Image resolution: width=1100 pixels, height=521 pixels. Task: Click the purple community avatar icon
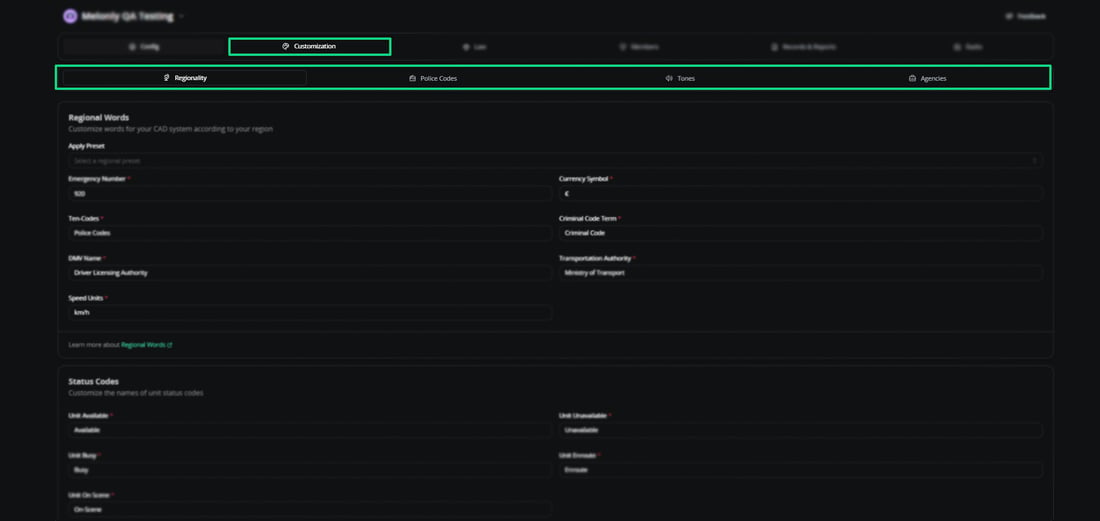click(70, 16)
